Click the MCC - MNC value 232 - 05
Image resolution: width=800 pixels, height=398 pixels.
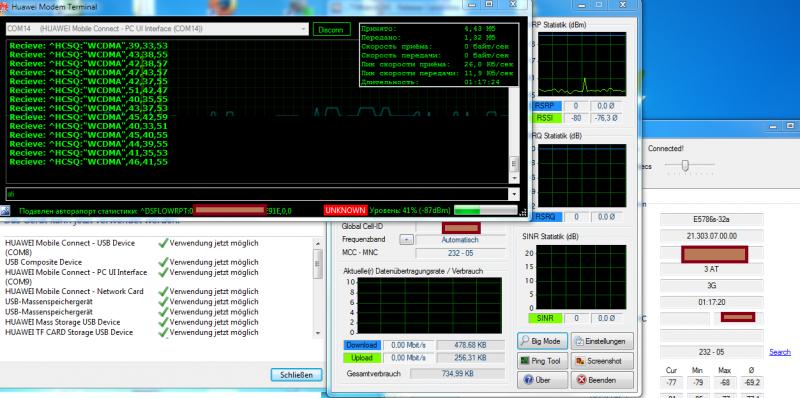coord(460,253)
